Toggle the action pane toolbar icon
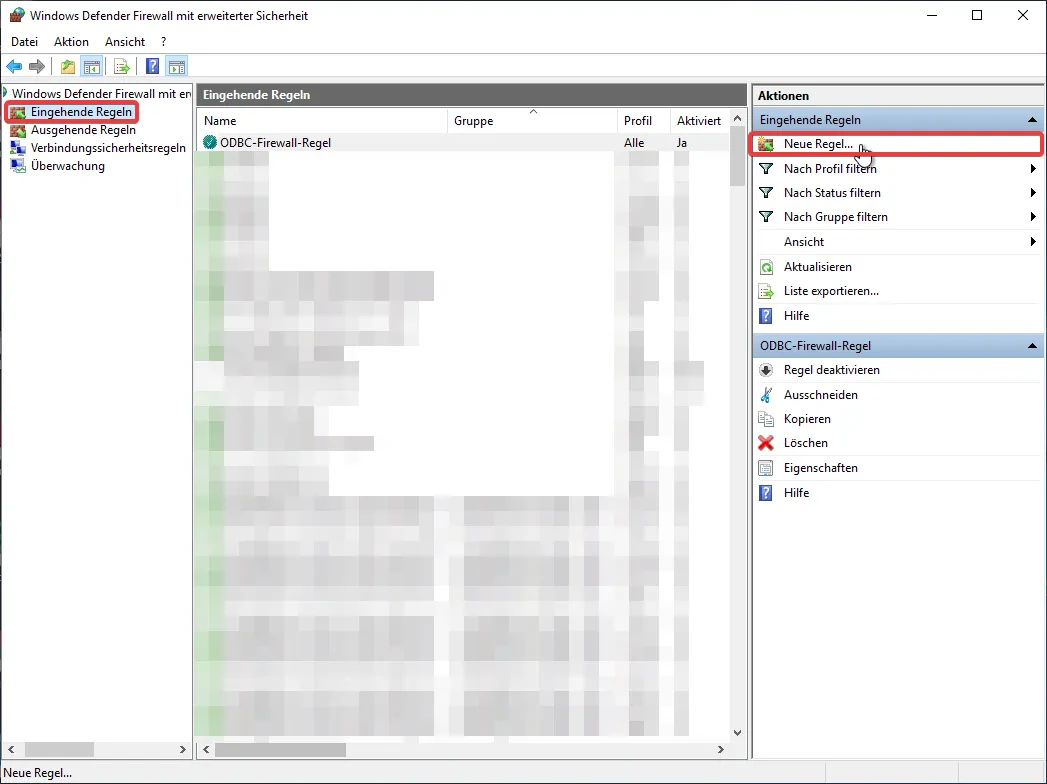The width and height of the screenshot is (1047, 784). pos(177,66)
